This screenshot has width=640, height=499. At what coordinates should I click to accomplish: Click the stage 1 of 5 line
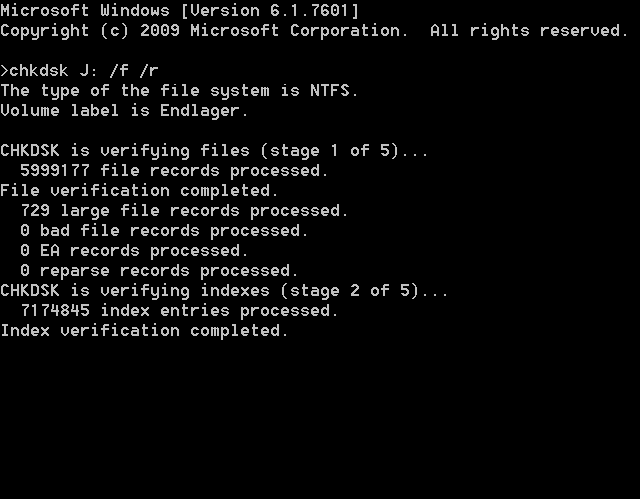(x=214, y=151)
